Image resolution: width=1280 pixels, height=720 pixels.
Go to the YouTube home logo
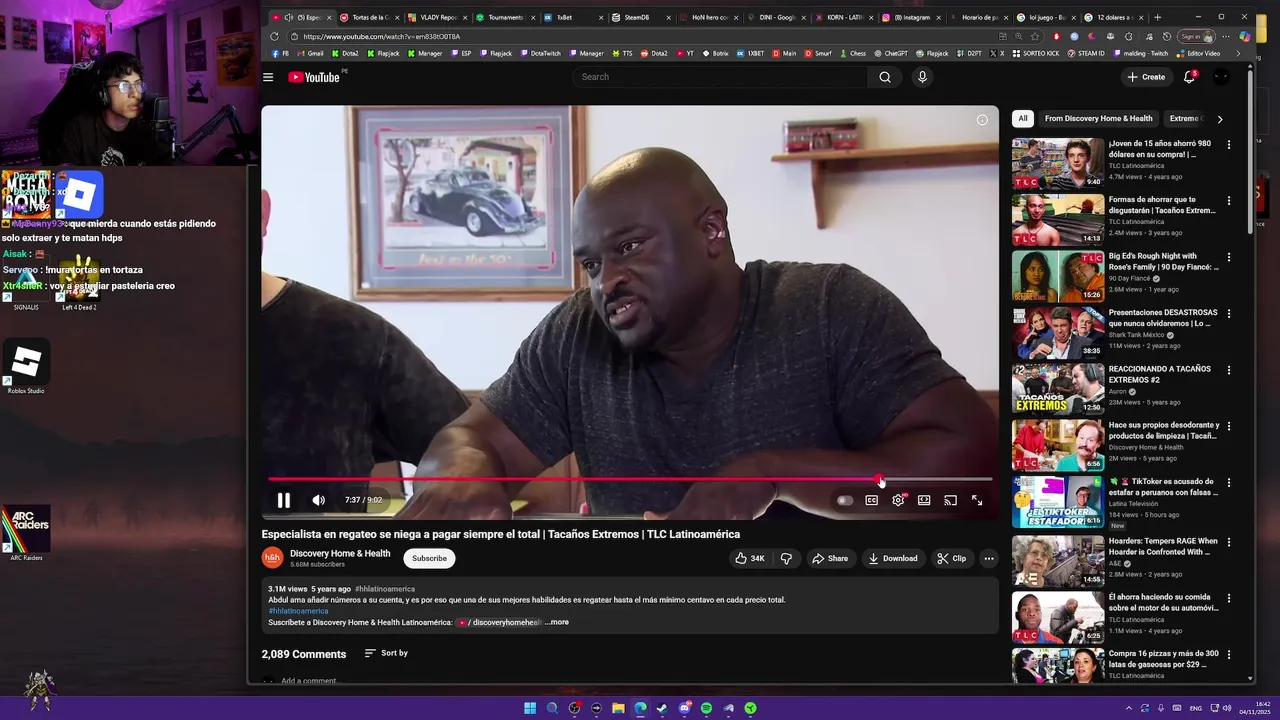(x=314, y=77)
